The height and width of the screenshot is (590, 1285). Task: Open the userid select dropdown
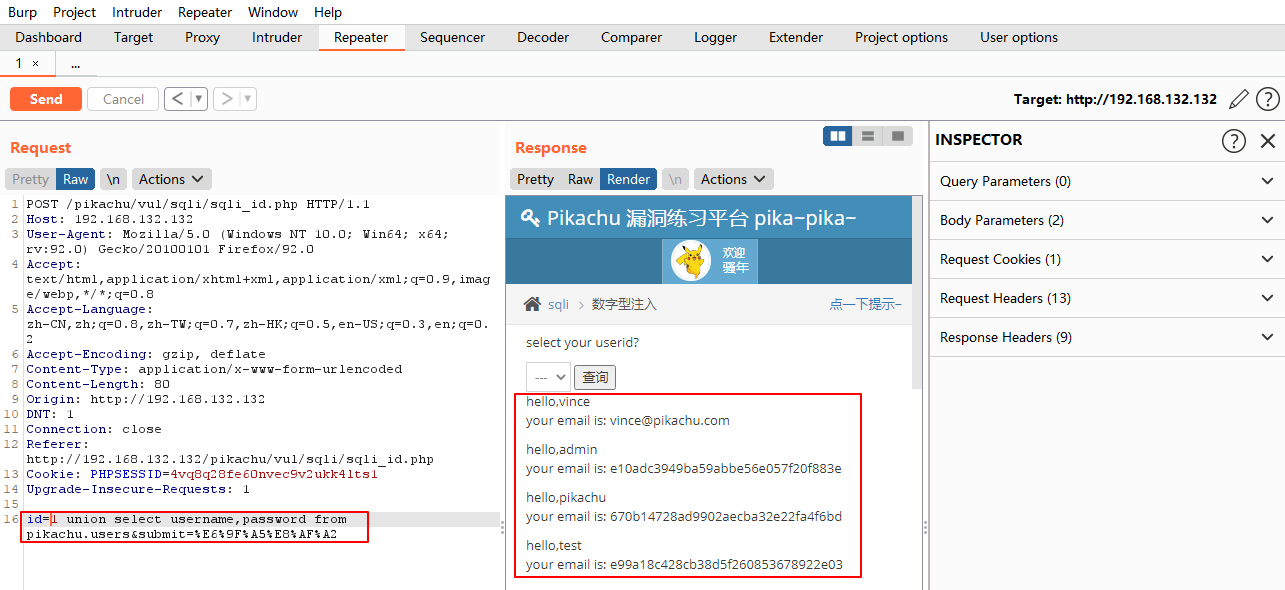pyautogui.click(x=548, y=377)
